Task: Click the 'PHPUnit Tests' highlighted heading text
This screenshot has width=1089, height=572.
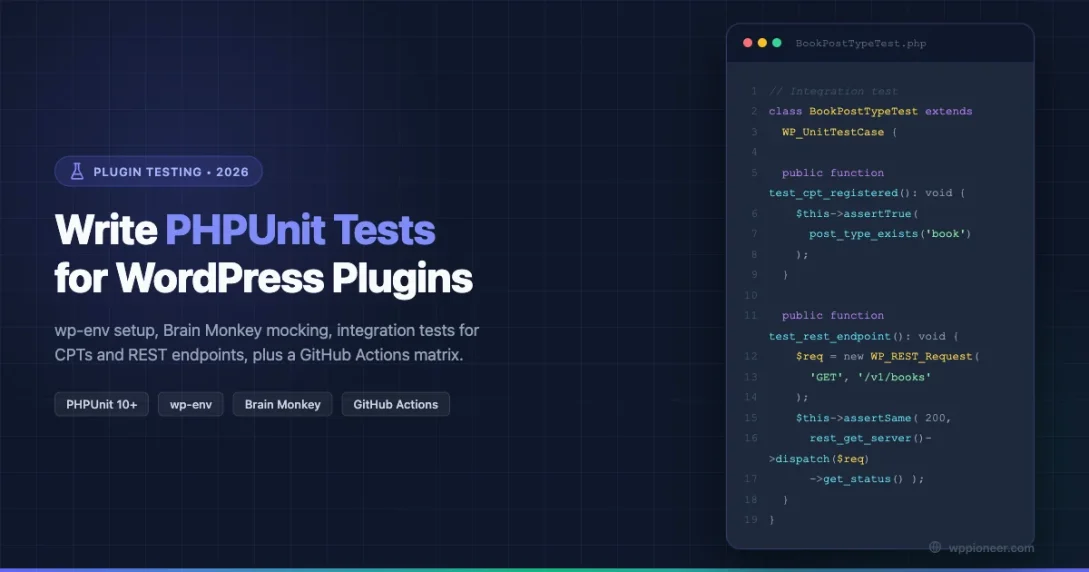Action: click(300, 230)
